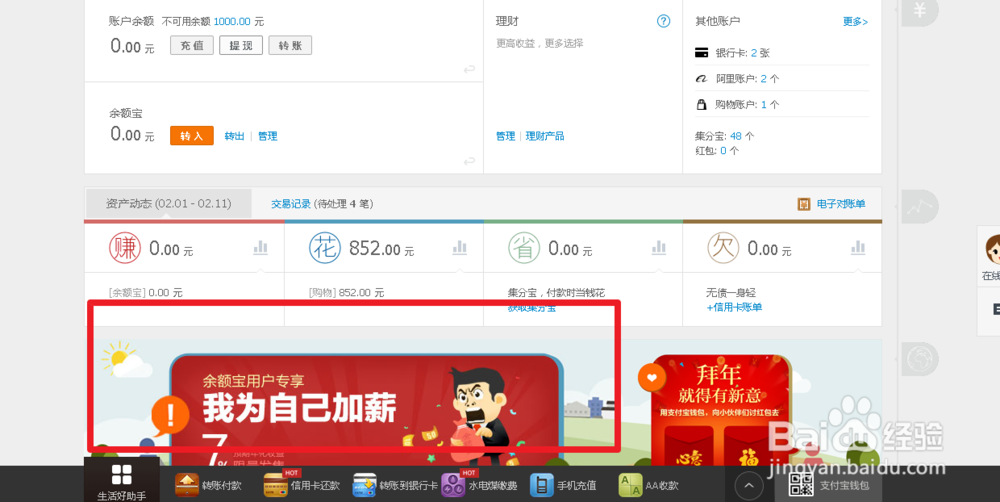
Task: Open 更多 link in 其他账户
Action: pyautogui.click(x=855, y=22)
